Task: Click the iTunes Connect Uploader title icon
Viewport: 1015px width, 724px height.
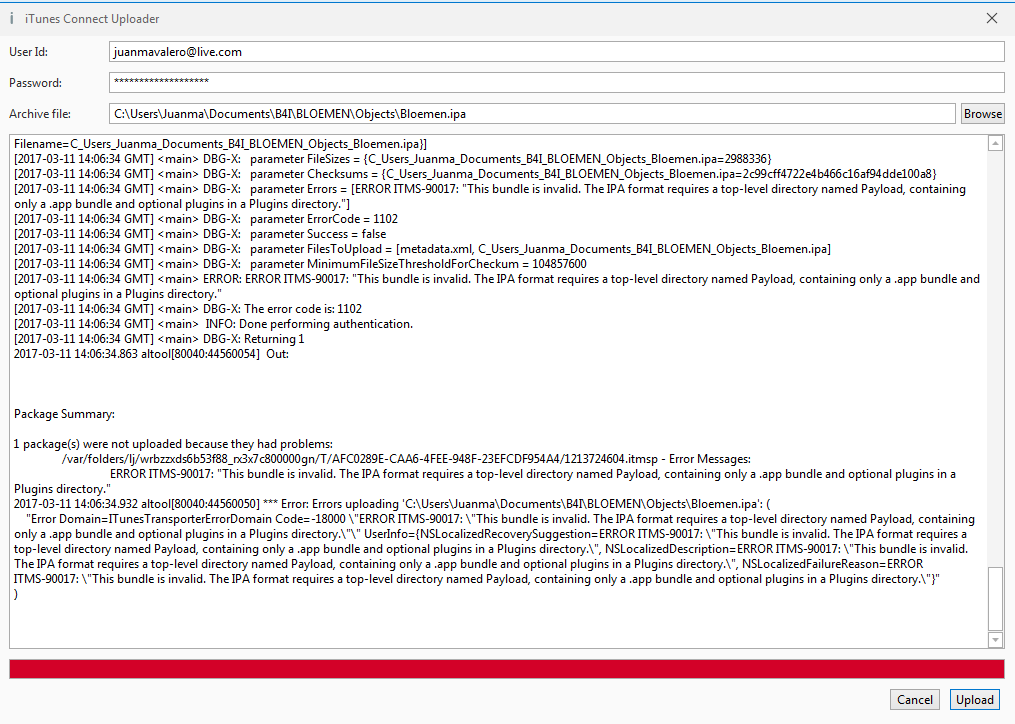Action: (x=12, y=19)
